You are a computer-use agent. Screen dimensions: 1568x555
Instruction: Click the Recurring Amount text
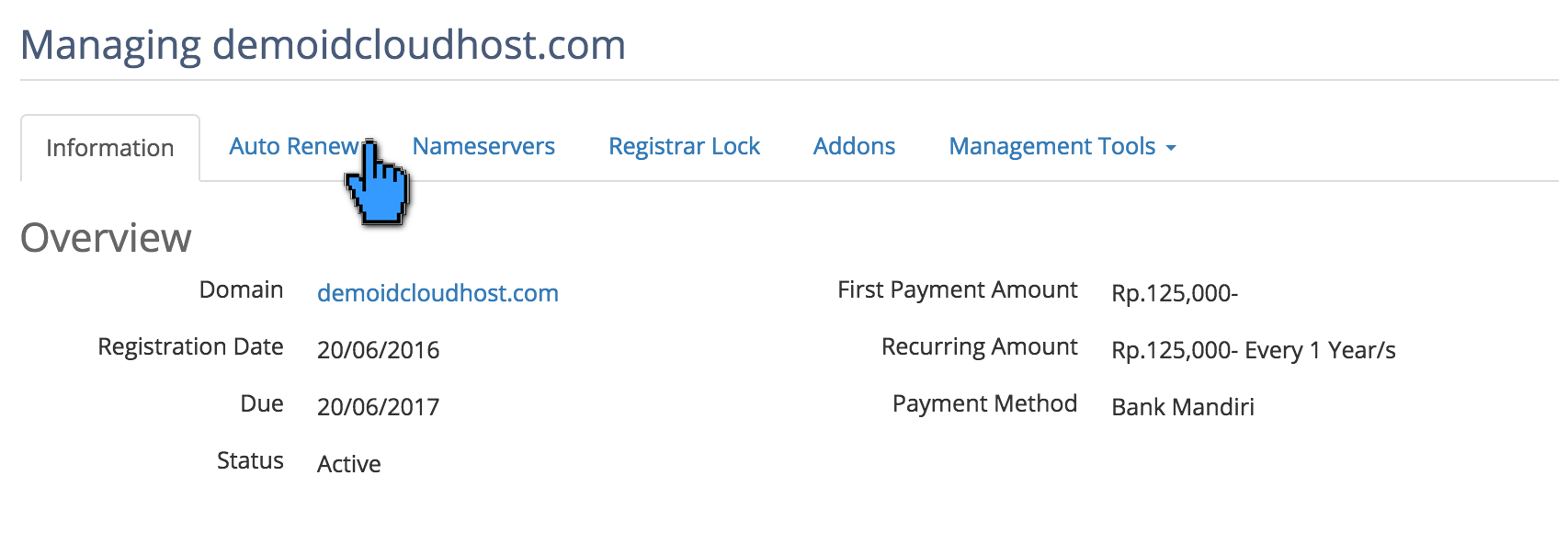pyautogui.click(x=1254, y=350)
